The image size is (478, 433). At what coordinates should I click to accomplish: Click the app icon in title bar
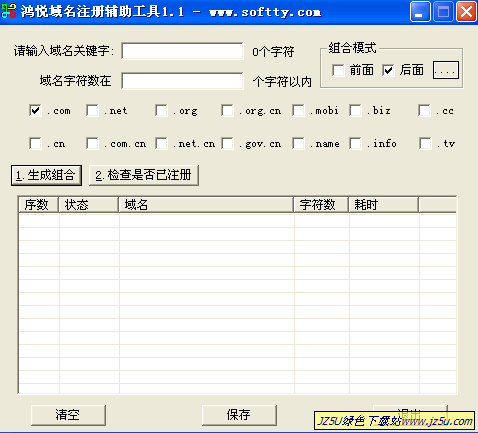tap(9, 11)
